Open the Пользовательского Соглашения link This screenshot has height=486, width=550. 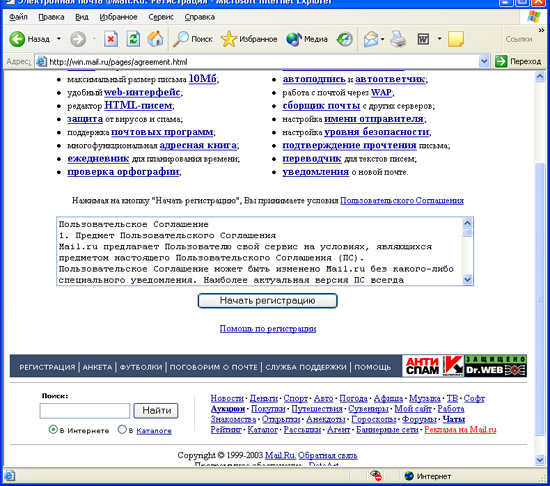coord(402,201)
